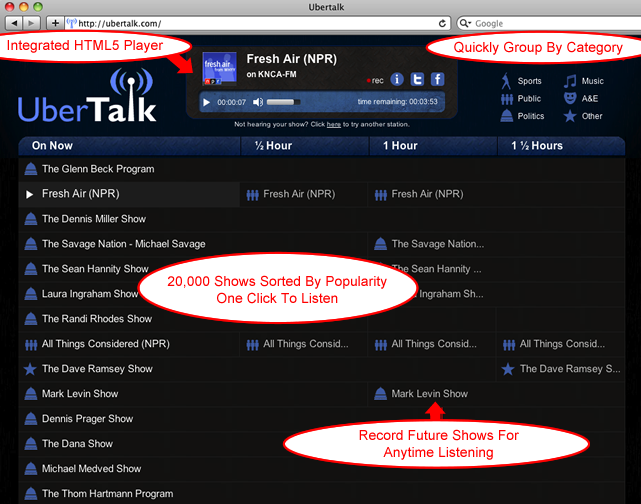
Task: Click public icon of All Things Considered (NPR)
Action: click(x=31, y=345)
